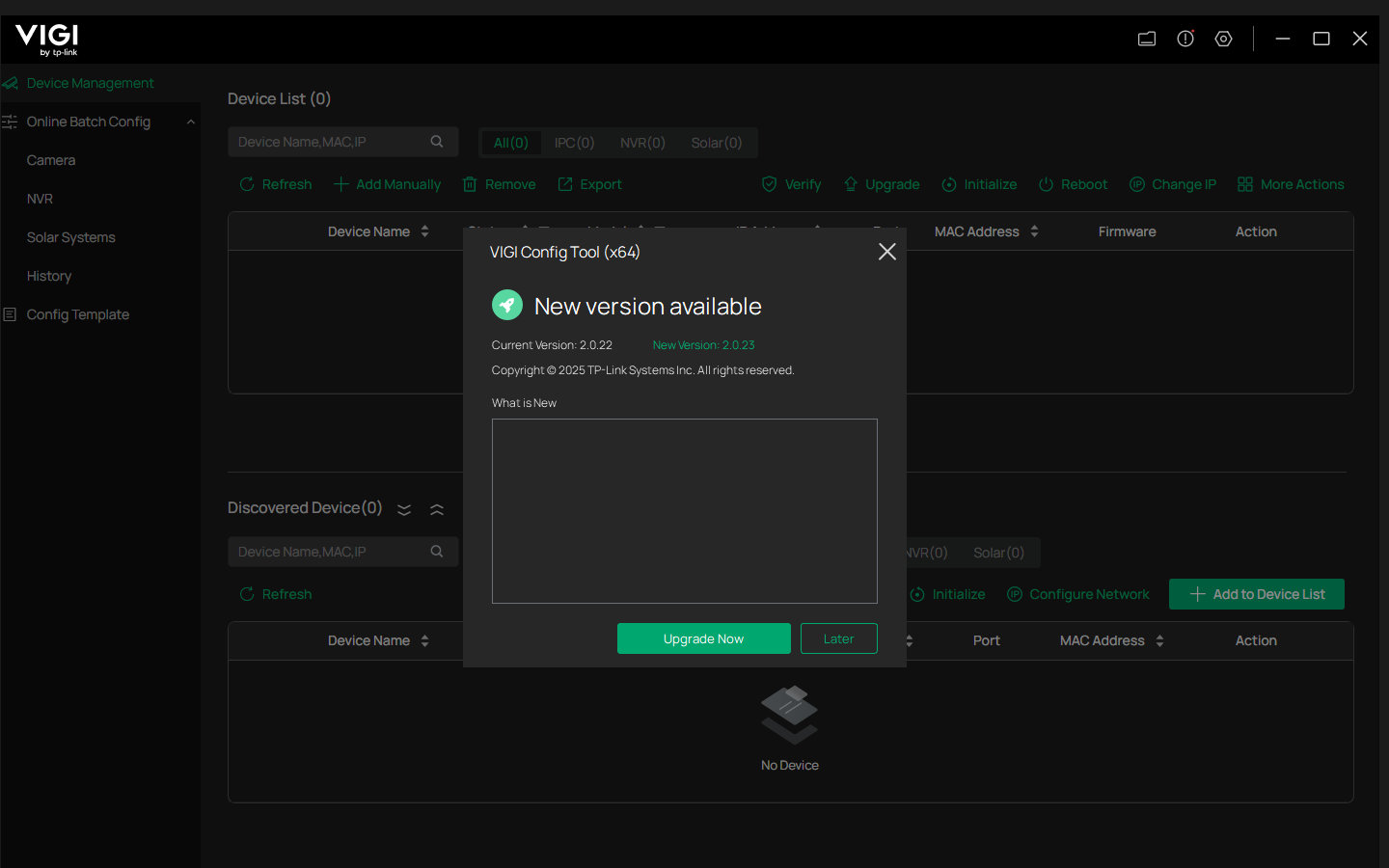Viewport: 1389px width, 868px height.
Task: Open Config Template in the sidebar
Action: (x=77, y=314)
